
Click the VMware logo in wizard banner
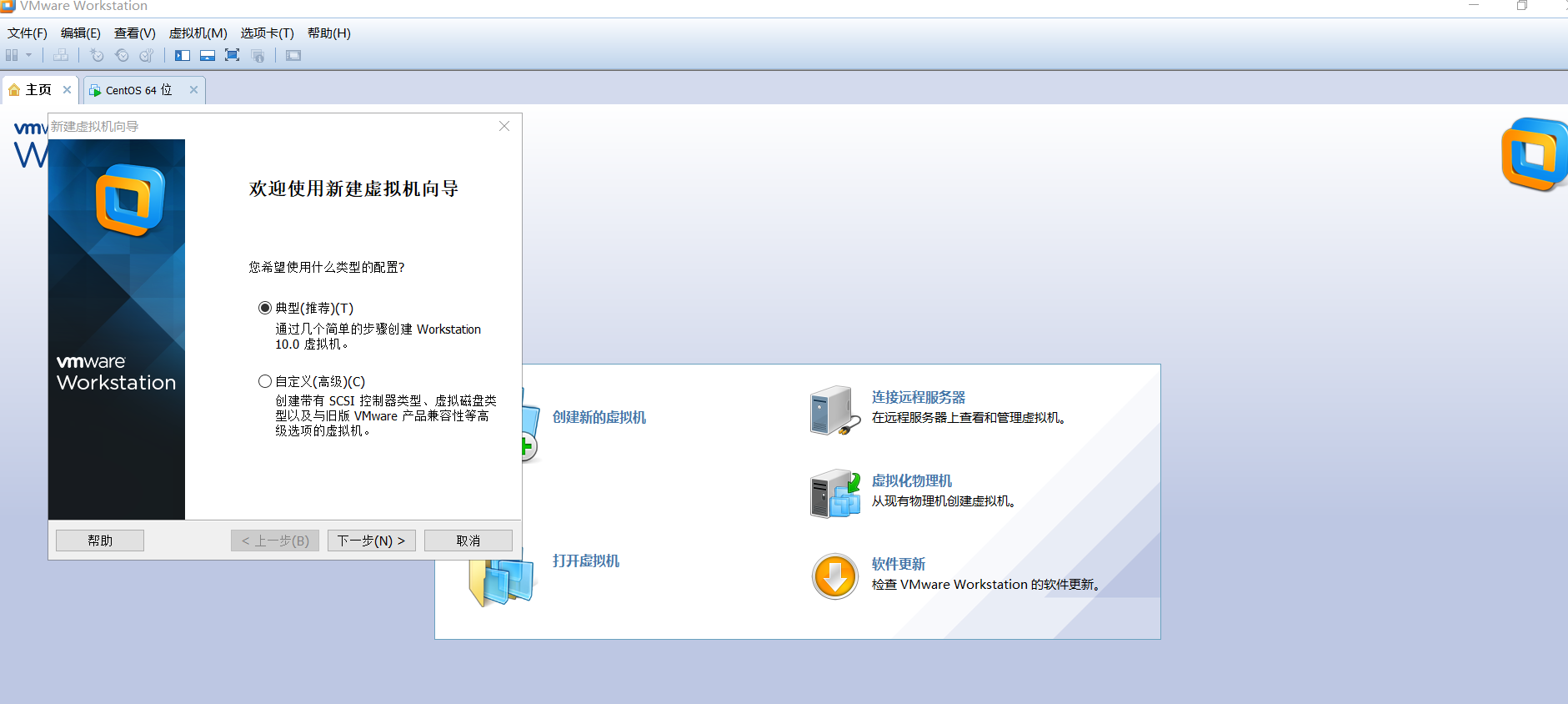tap(130, 200)
